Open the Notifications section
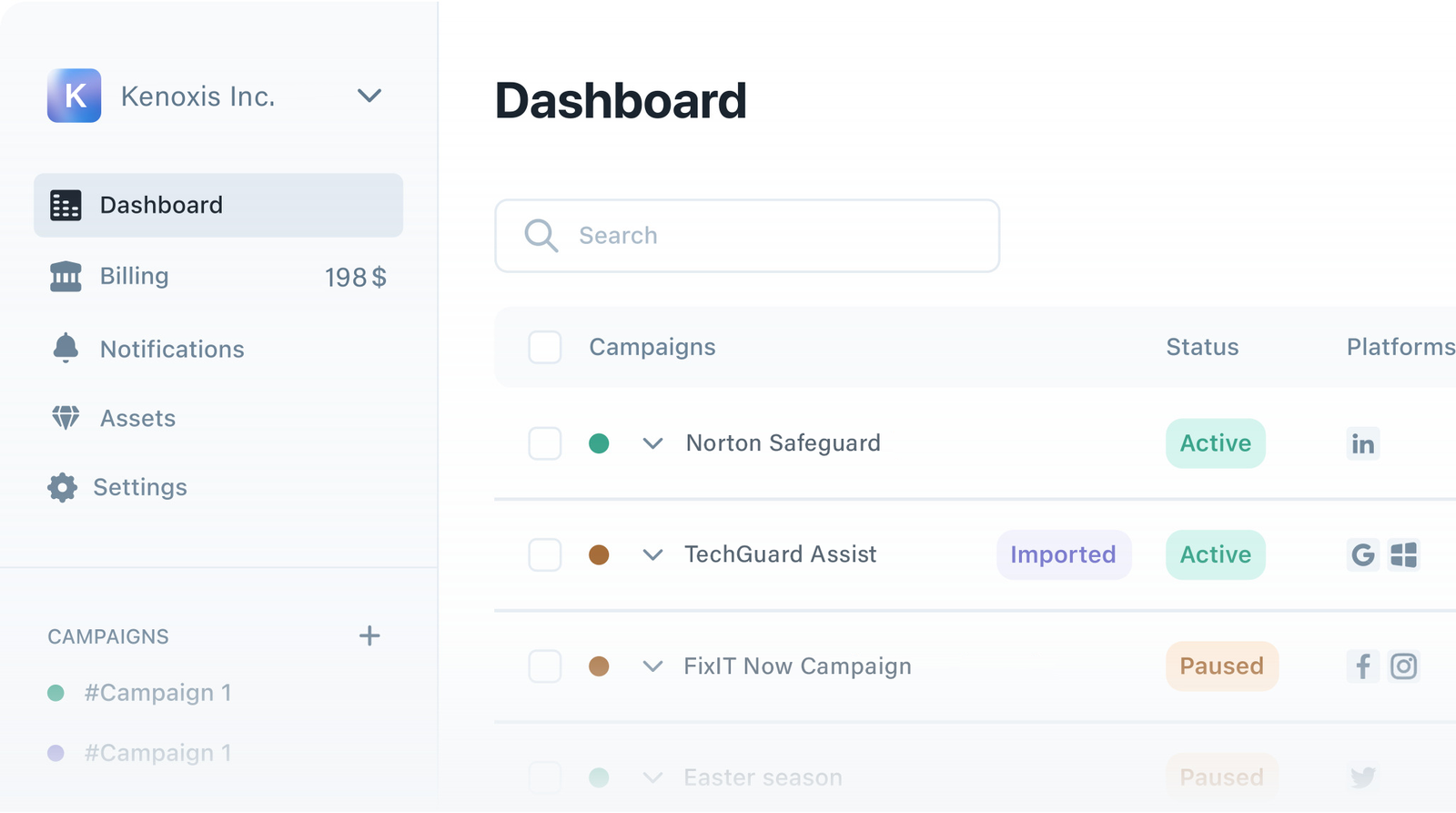The height and width of the screenshot is (813, 1456). click(x=171, y=349)
